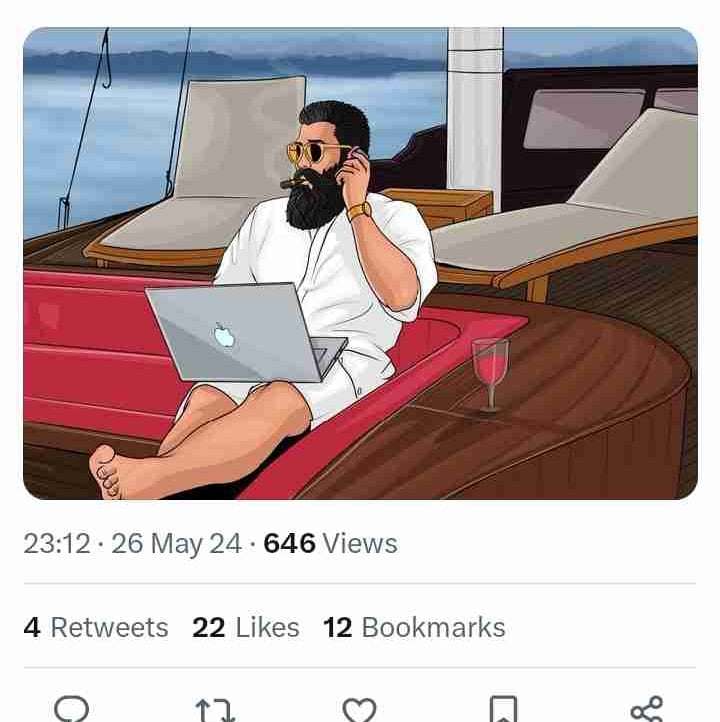Like the tweet with the heart icon
The width and height of the screenshot is (720, 722).
tap(359, 710)
